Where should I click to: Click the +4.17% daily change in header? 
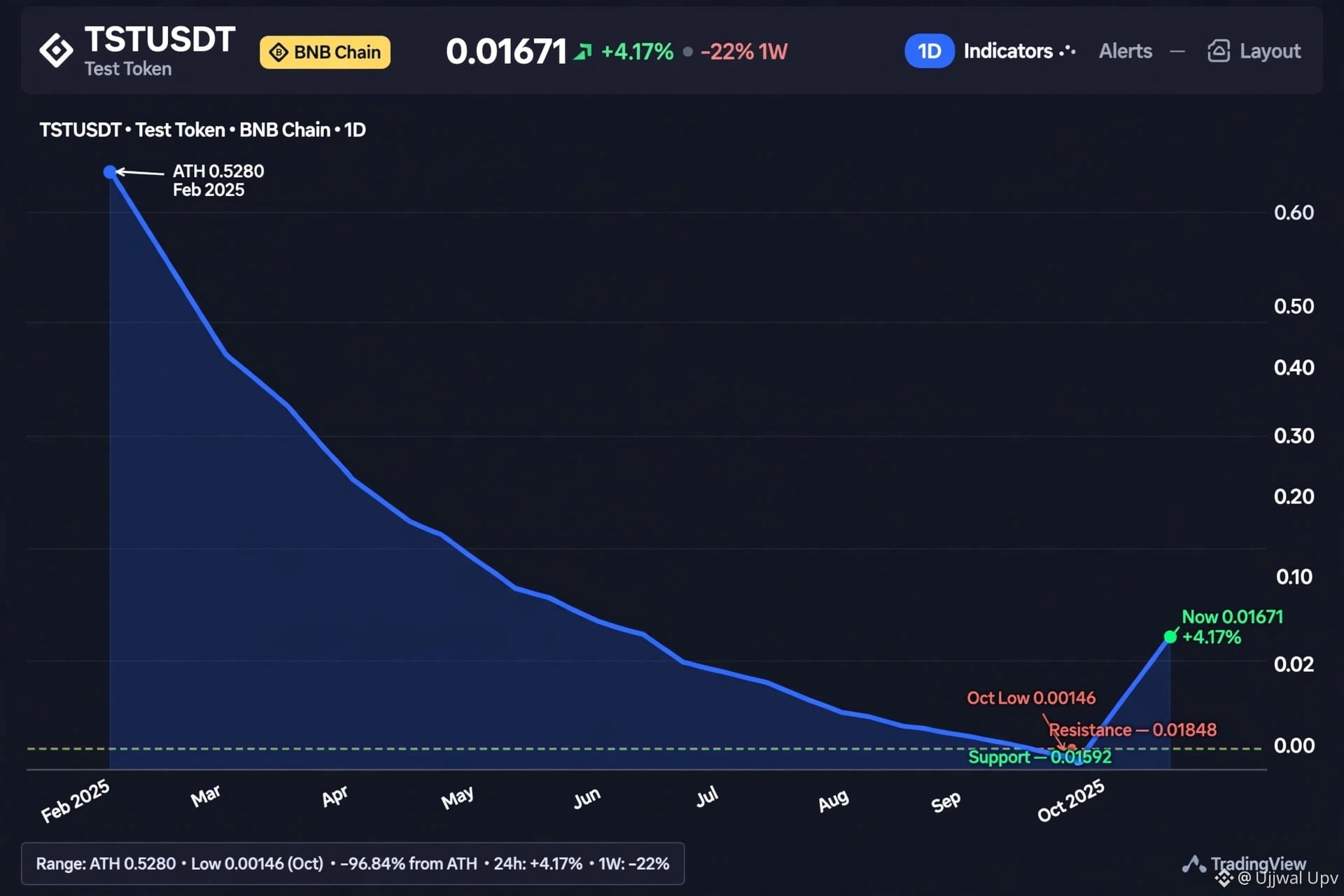click(637, 52)
